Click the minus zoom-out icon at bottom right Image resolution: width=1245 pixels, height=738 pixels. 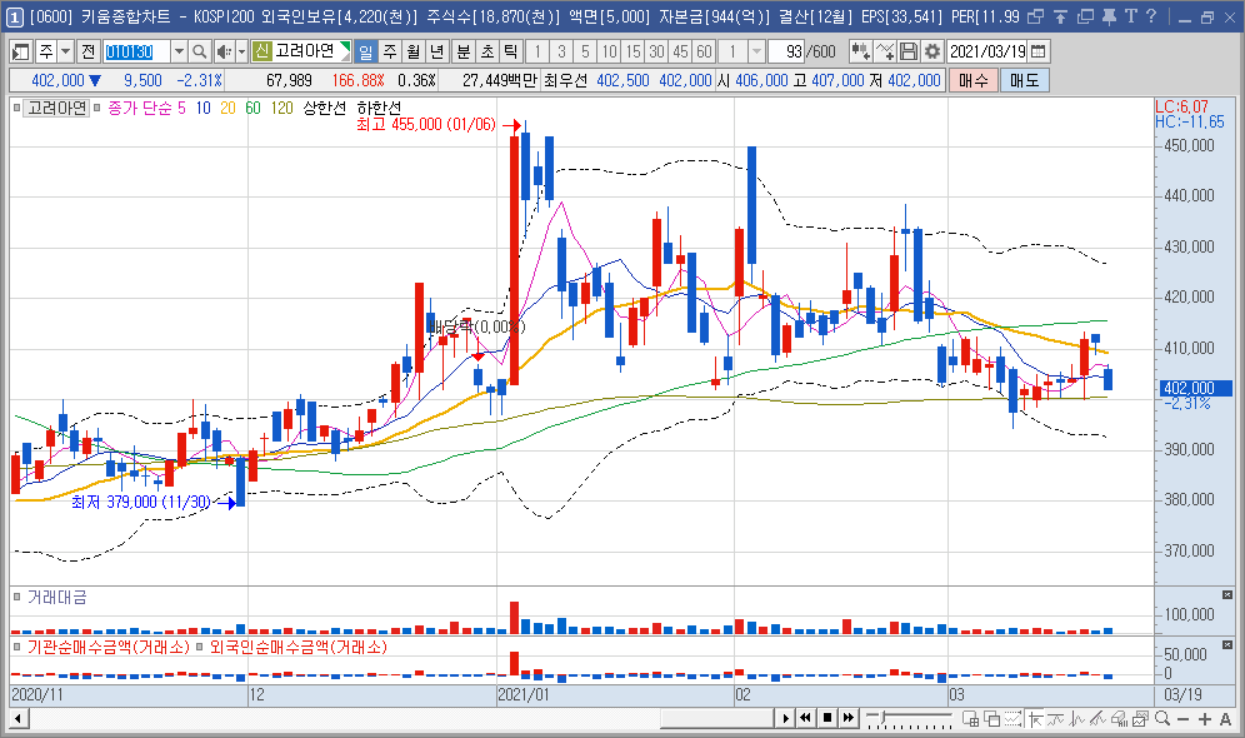tap(1183, 718)
